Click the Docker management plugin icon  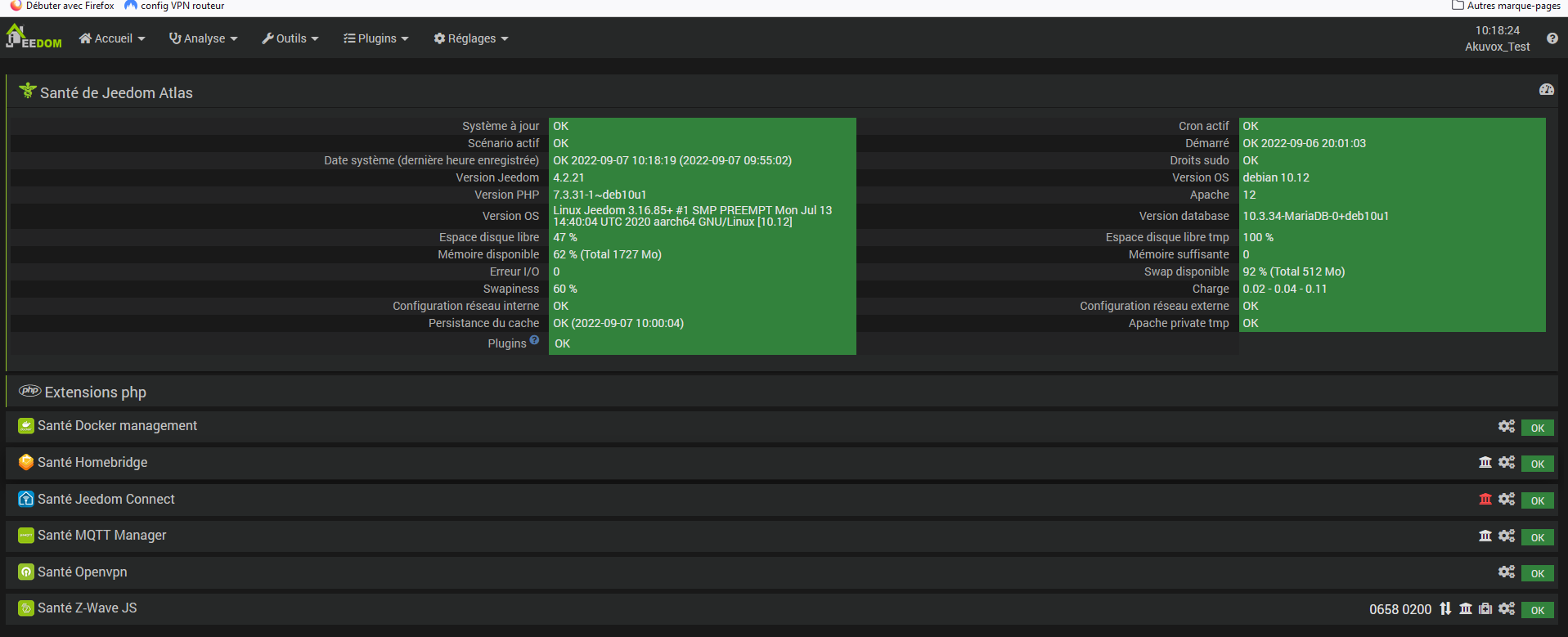(x=26, y=426)
